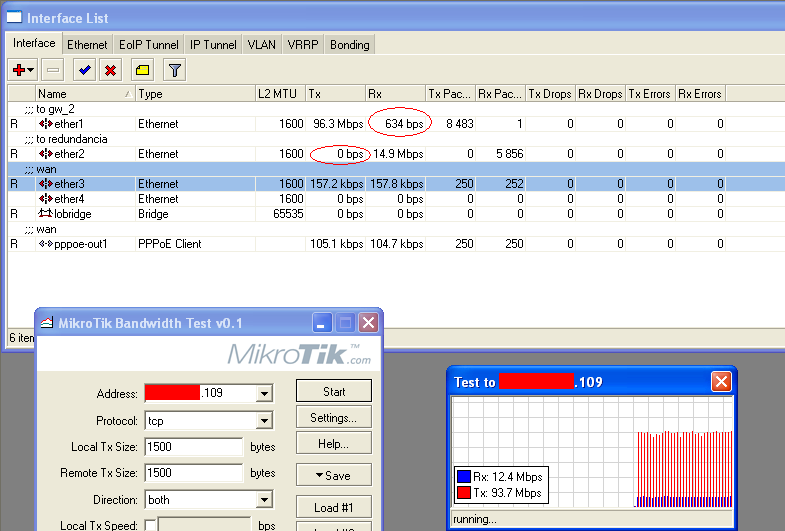Image resolution: width=785 pixels, height=531 pixels.
Task: Click the Remove (minus) toolbar button
Action: pyautogui.click(x=53, y=70)
